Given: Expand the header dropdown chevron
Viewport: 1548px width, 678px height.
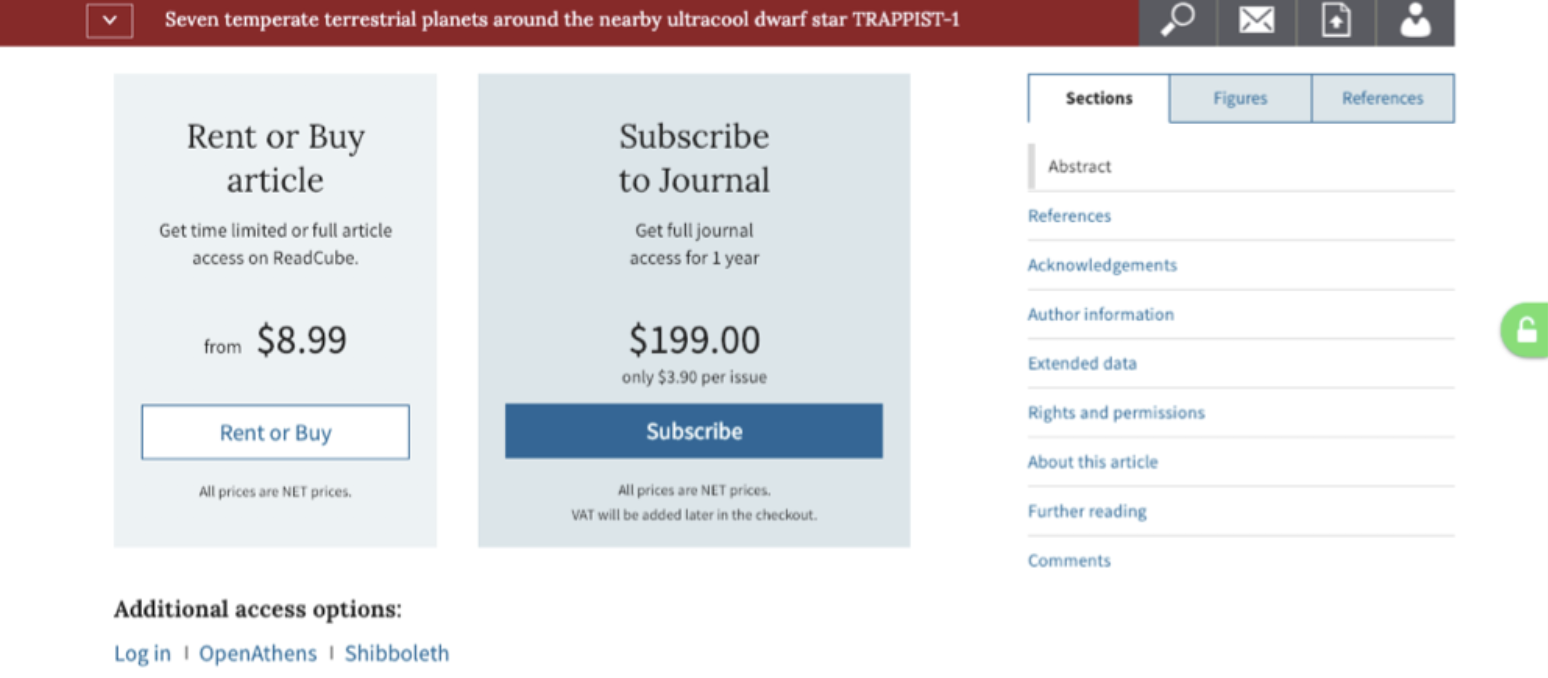Looking at the screenshot, I should [x=110, y=20].
